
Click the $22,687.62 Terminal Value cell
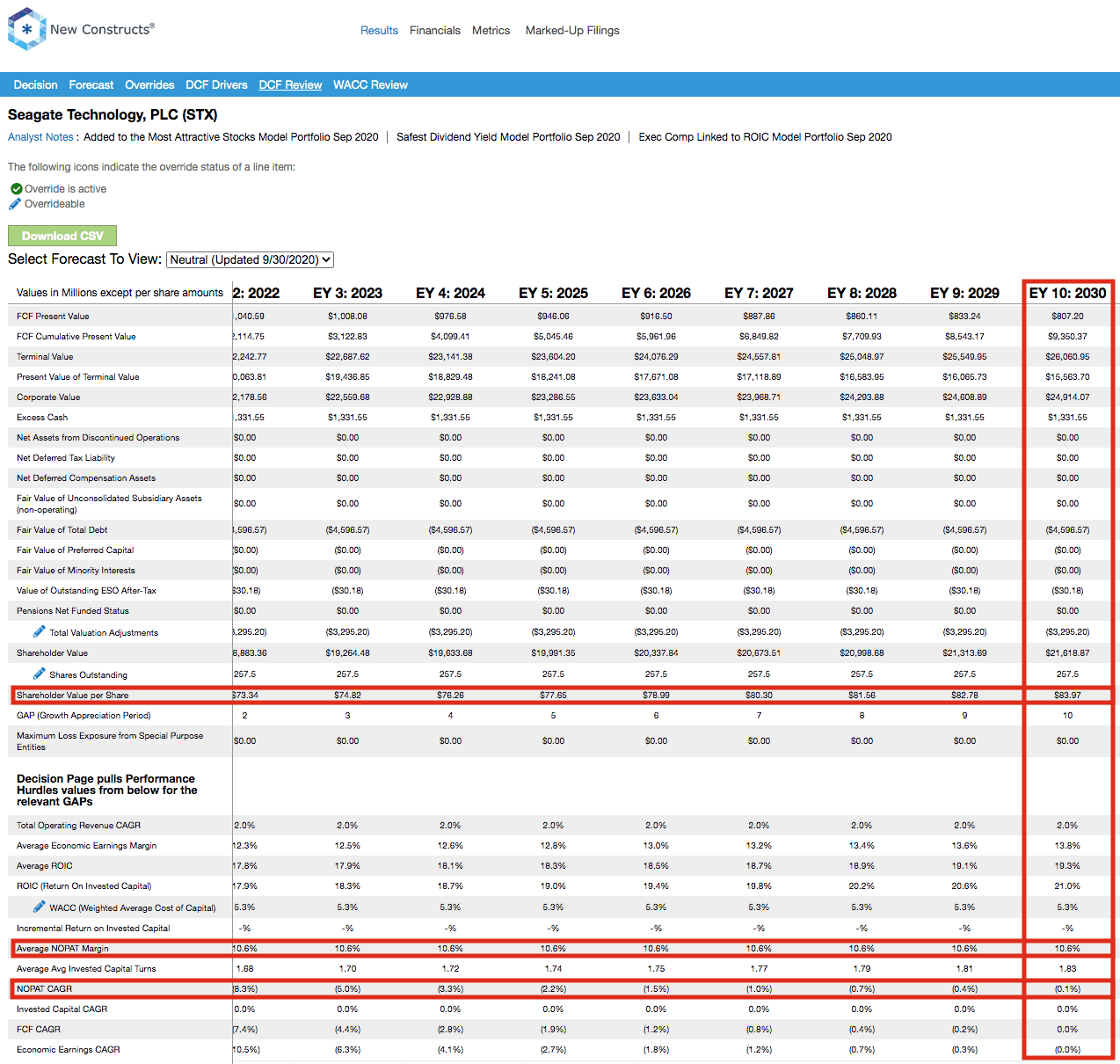click(347, 356)
